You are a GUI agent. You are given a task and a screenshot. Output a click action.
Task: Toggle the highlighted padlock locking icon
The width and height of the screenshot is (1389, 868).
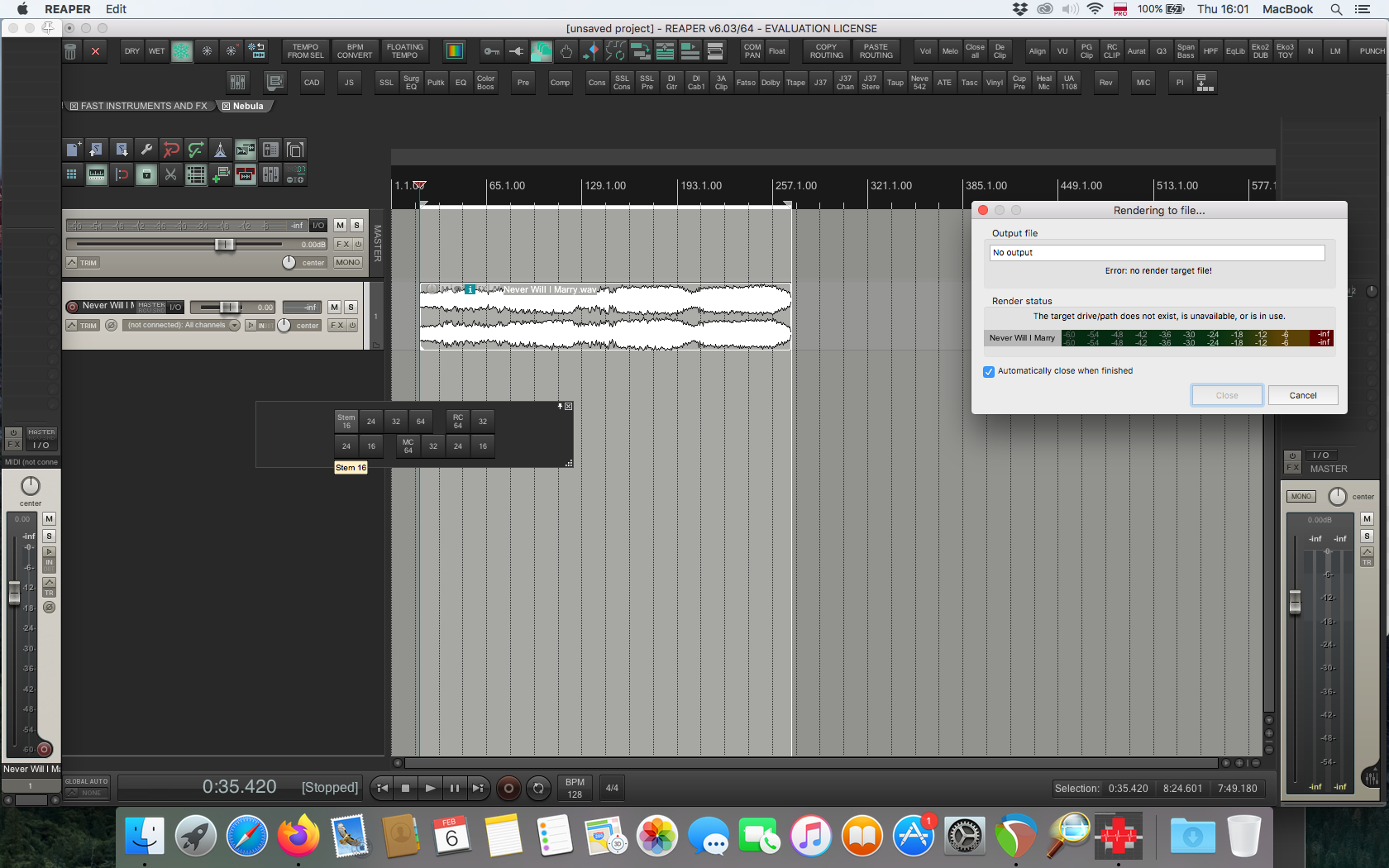[x=146, y=174]
